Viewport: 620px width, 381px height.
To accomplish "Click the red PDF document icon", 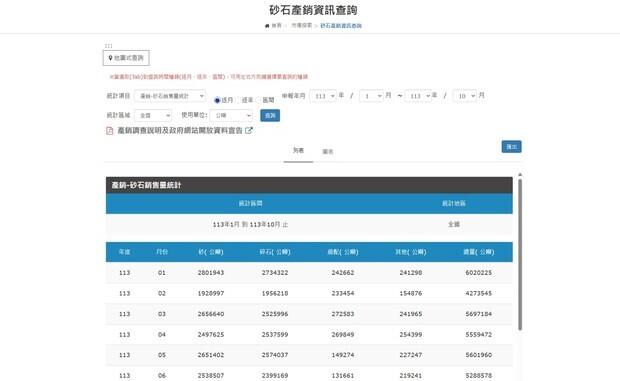I will tap(110, 131).
